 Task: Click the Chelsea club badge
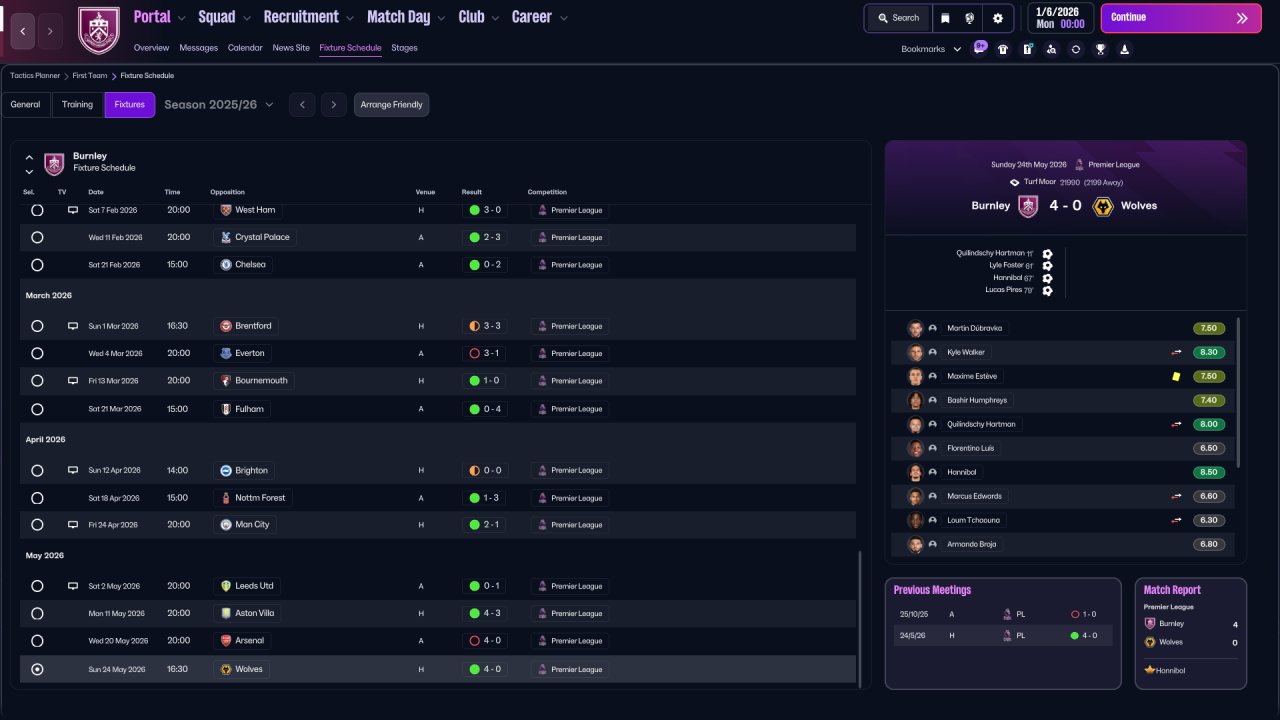point(226,265)
